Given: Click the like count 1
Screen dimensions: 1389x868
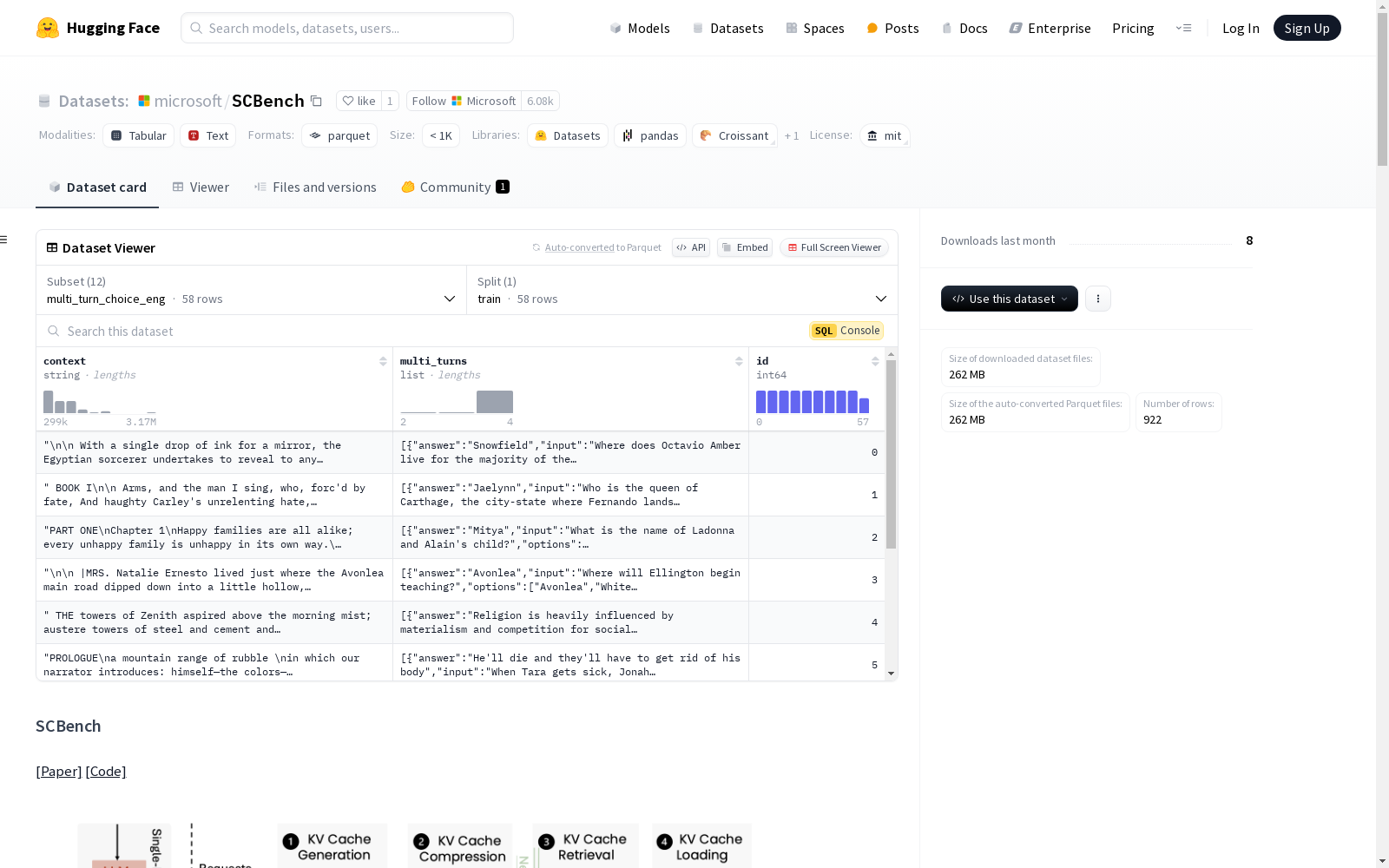Looking at the screenshot, I should [390, 101].
